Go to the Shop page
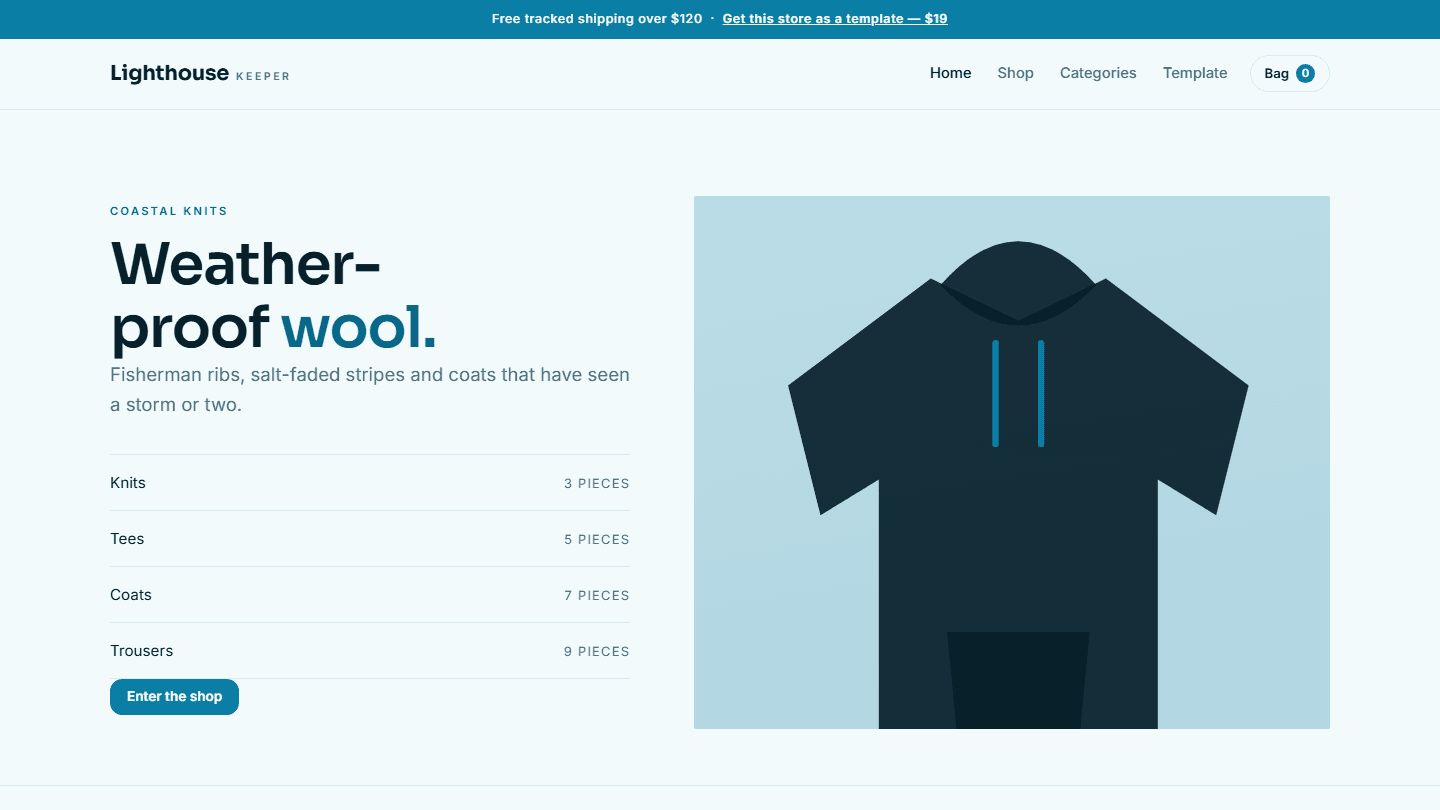The width and height of the screenshot is (1440, 810). point(1015,73)
